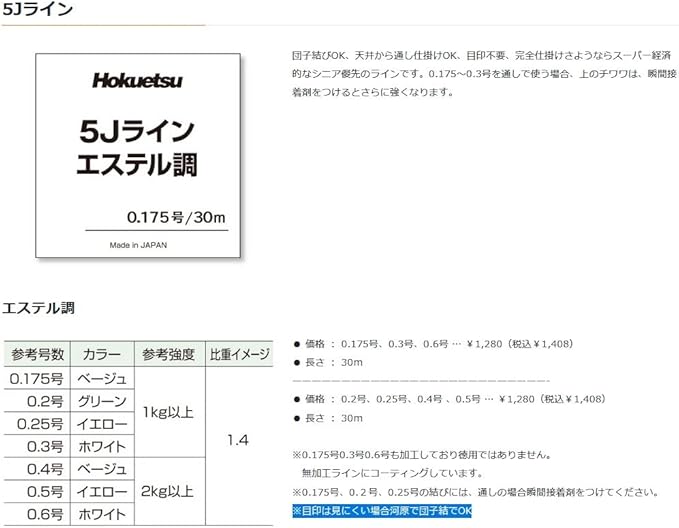Click the highlighted '※目印は見にくい場合河原で団子結でOK' line
This screenshot has height=528, width=679.
382,511
